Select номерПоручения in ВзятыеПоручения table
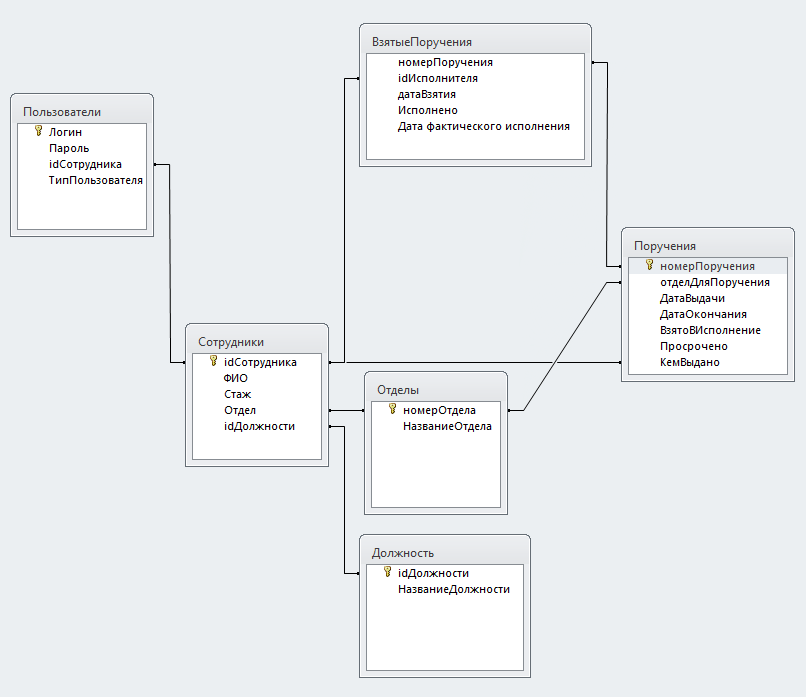The image size is (806, 697). click(445, 62)
